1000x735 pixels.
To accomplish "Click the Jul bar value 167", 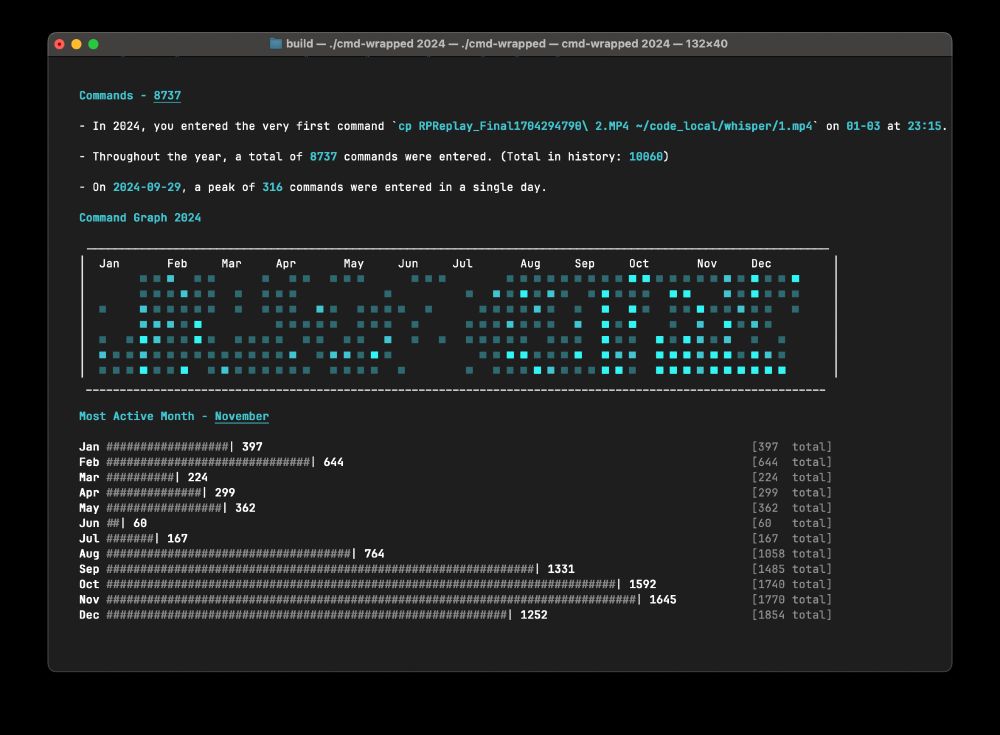I will [x=177, y=538].
